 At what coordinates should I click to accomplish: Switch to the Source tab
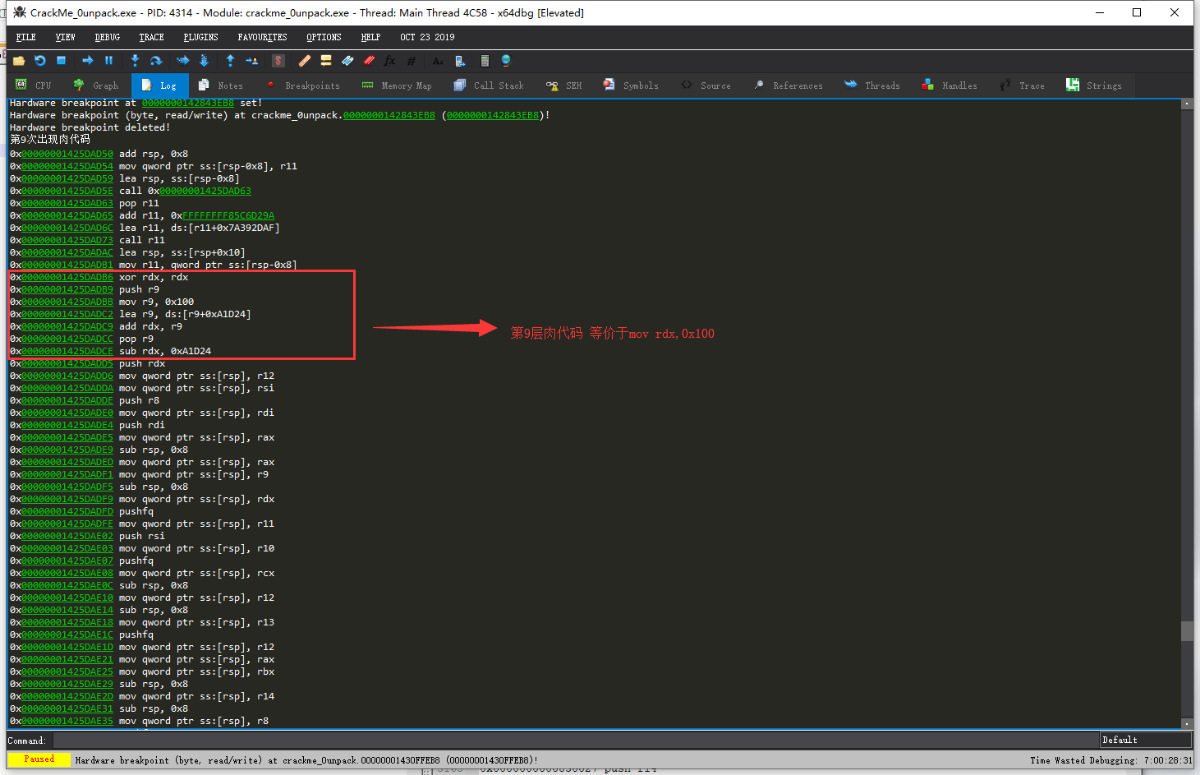pyautogui.click(x=706, y=86)
